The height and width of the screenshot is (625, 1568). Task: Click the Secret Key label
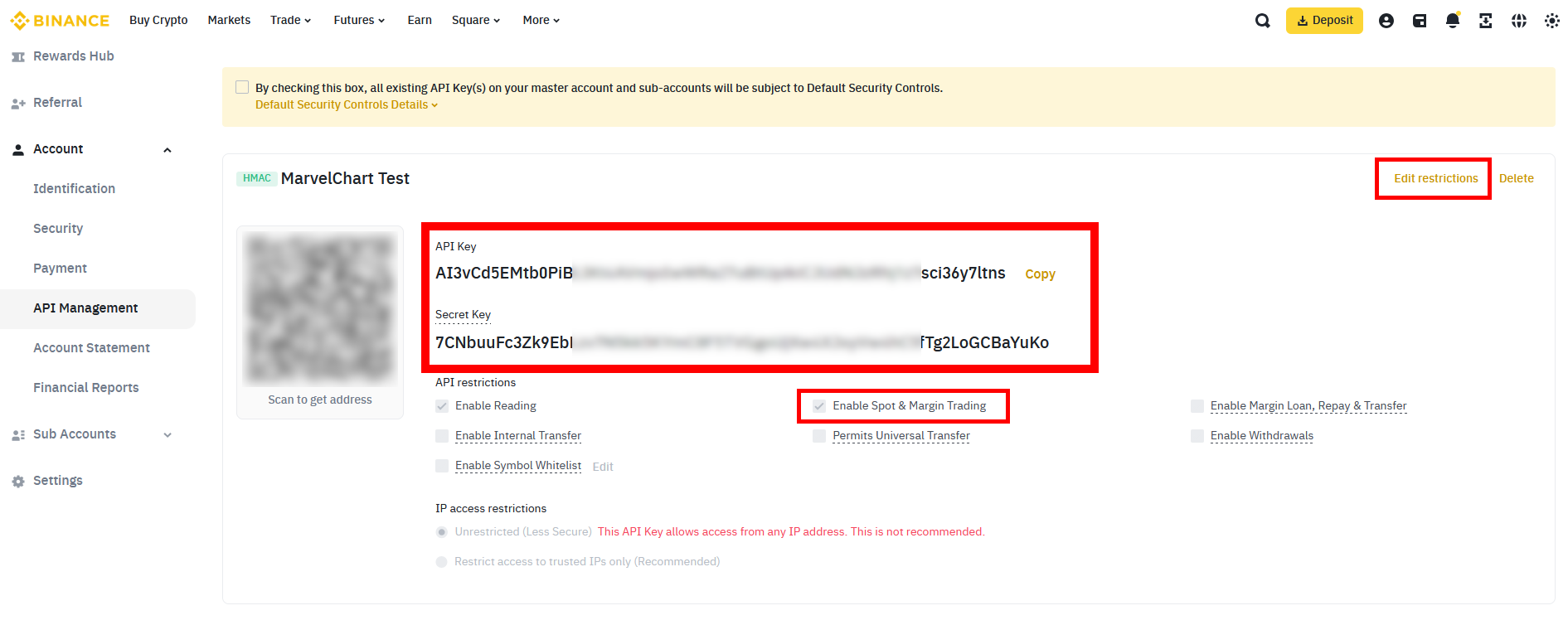point(463,315)
